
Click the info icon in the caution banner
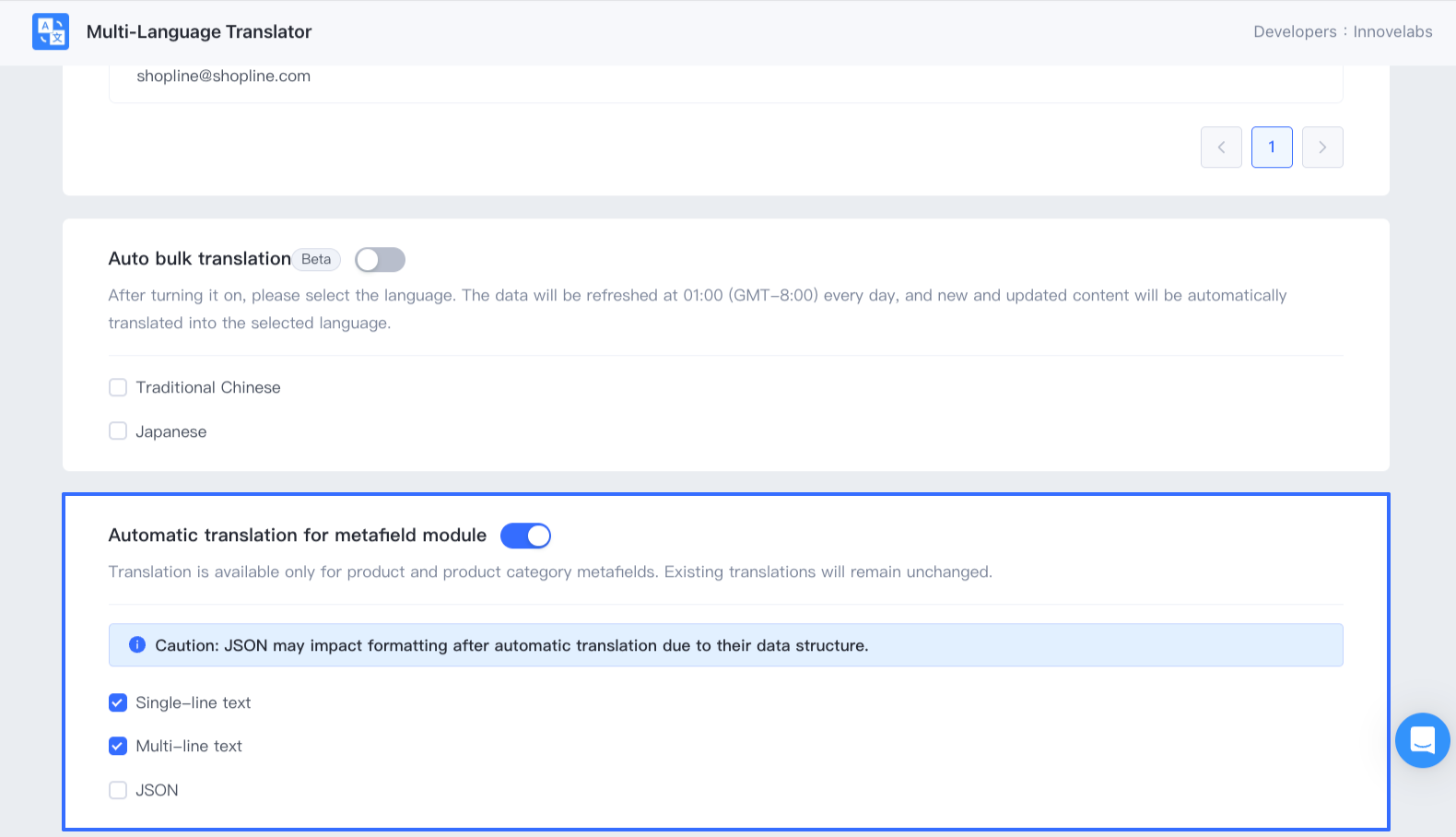(137, 645)
